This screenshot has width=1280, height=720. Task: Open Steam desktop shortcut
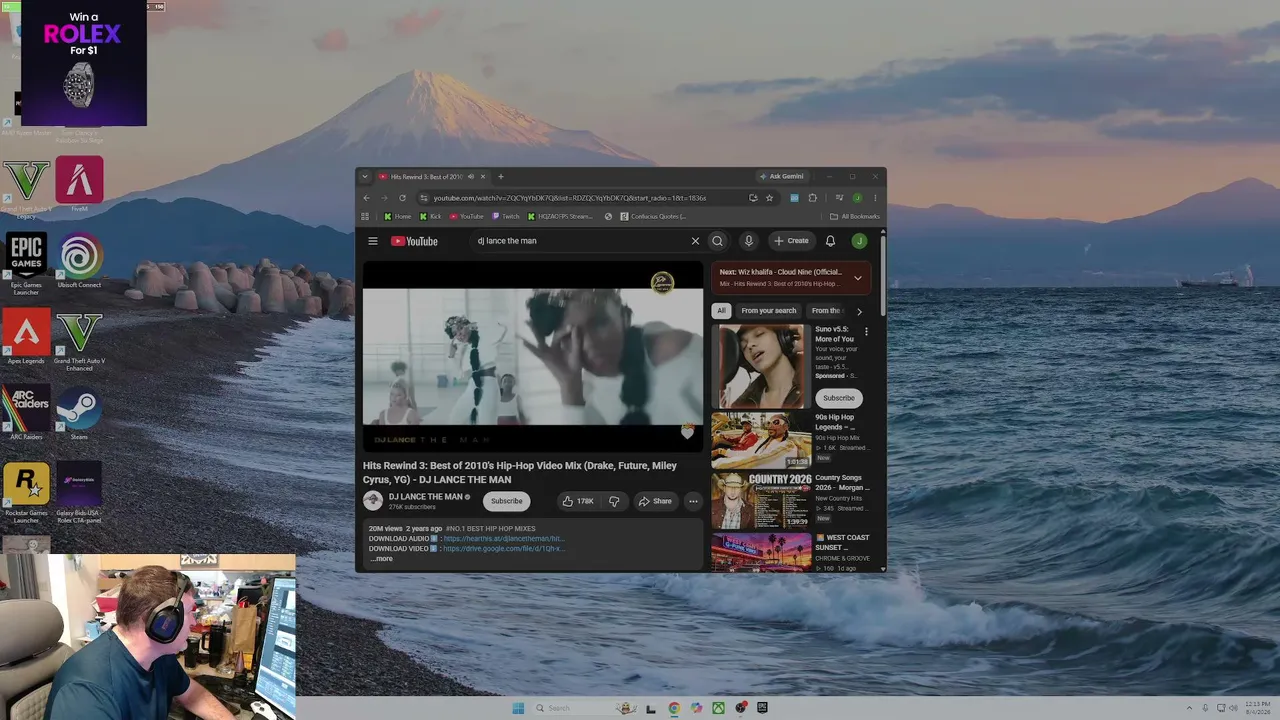[x=79, y=413]
